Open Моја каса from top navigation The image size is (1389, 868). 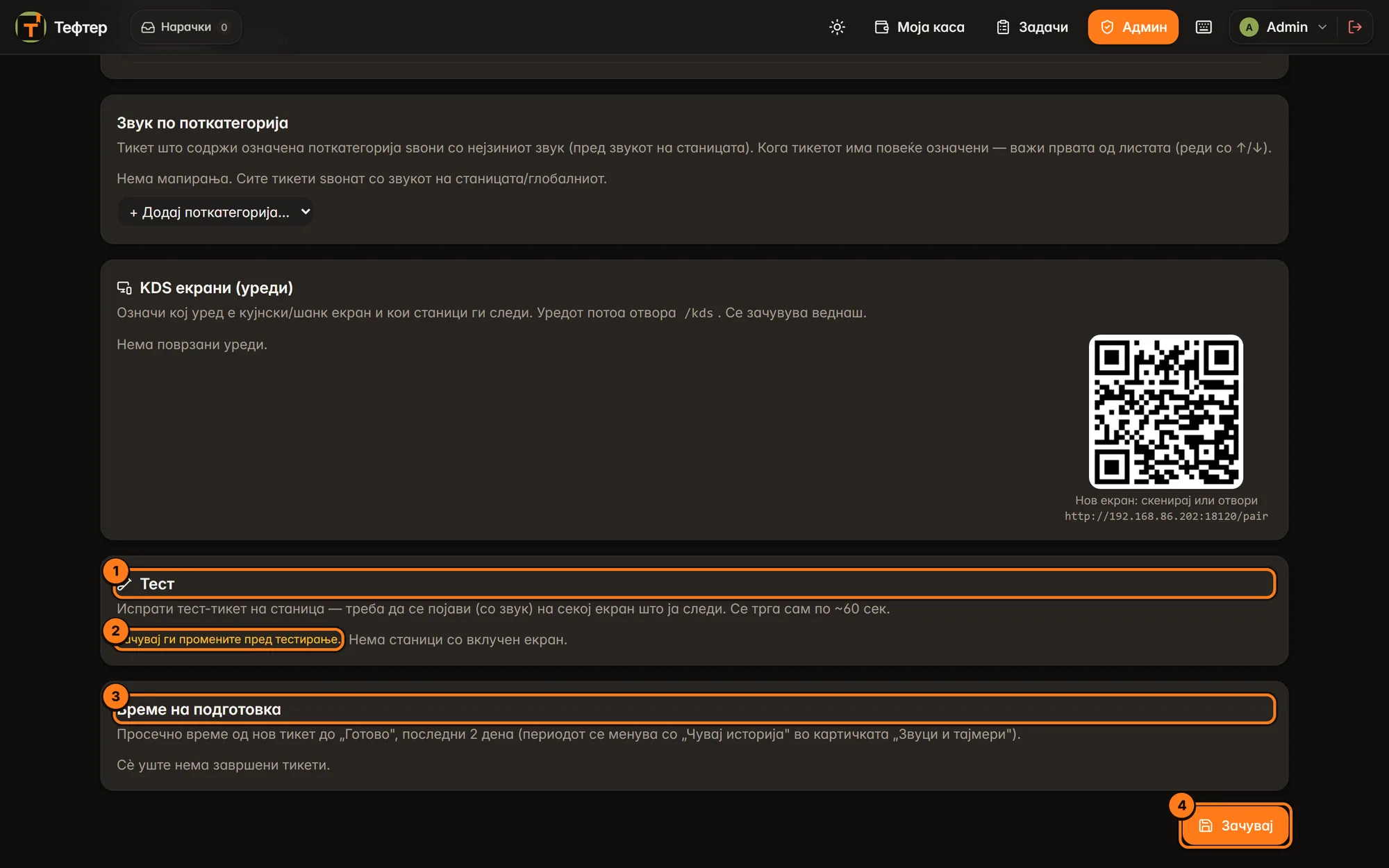point(919,27)
